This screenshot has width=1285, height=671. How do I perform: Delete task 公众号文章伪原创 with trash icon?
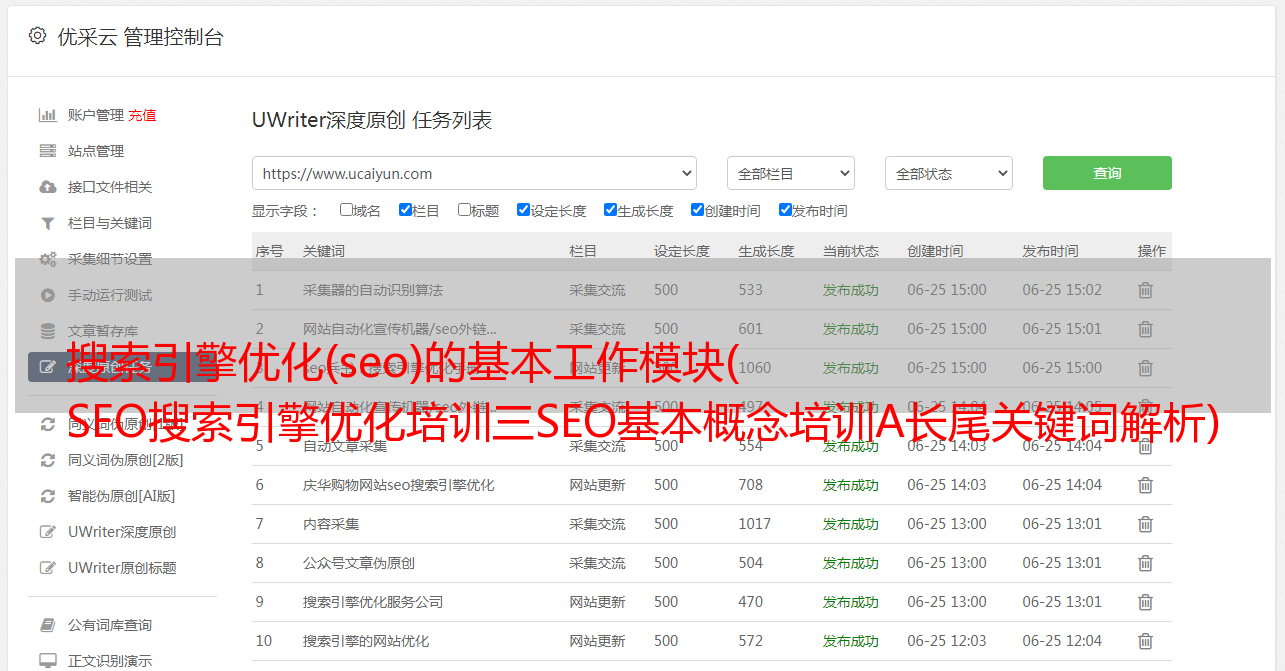click(x=1146, y=563)
